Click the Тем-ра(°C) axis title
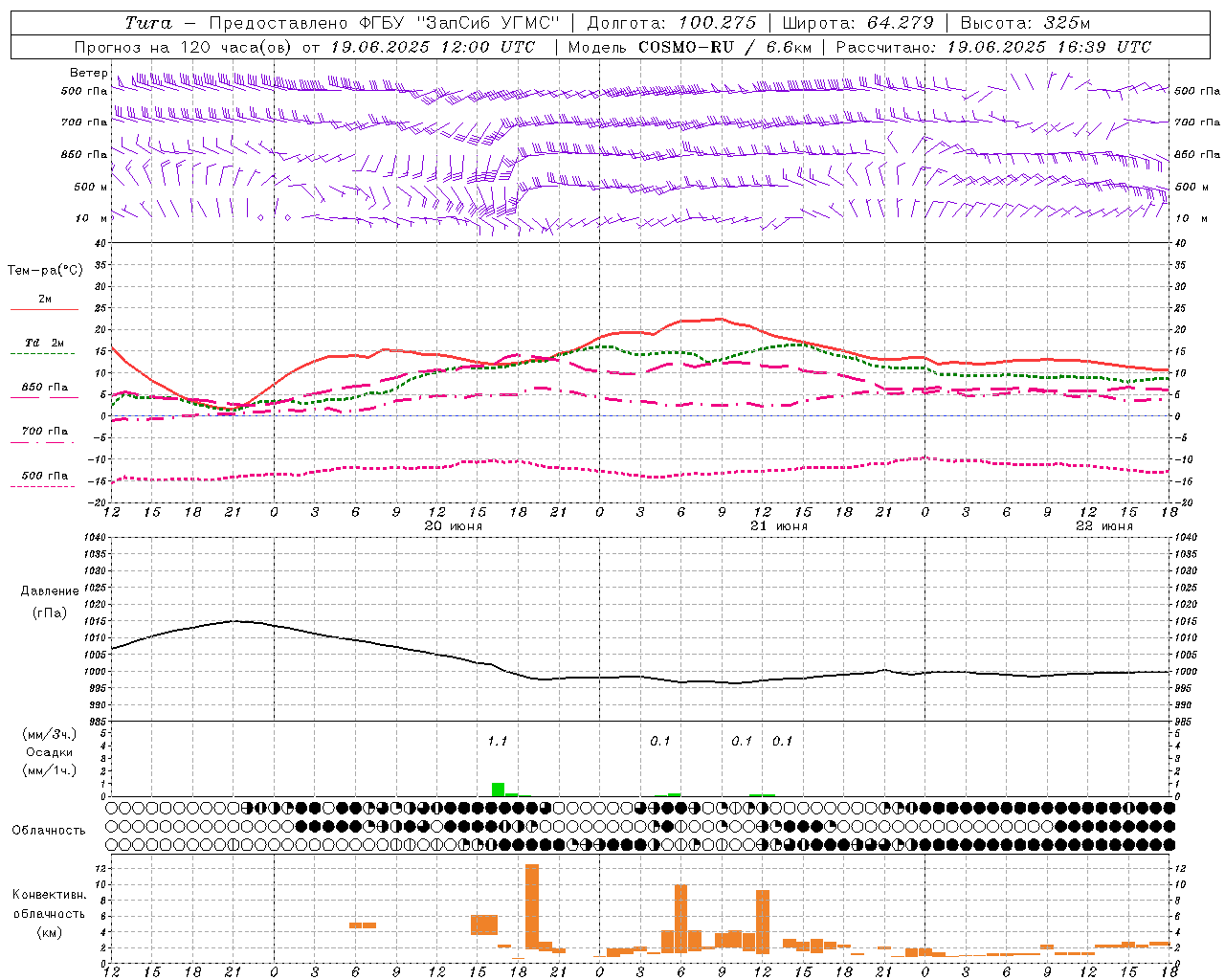The image size is (1225, 980). pos(45,271)
